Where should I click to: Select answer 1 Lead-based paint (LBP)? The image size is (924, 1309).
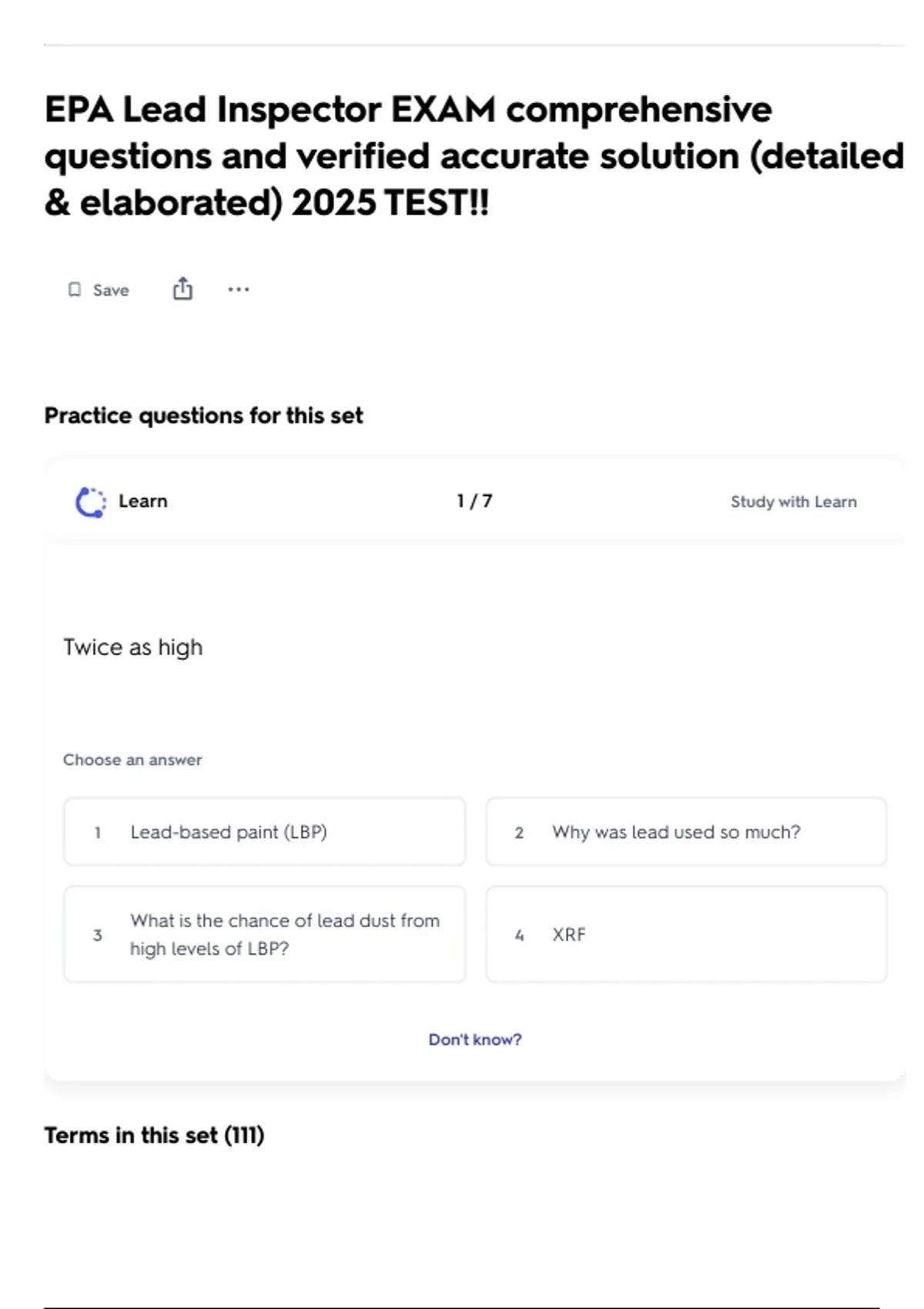(264, 832)
